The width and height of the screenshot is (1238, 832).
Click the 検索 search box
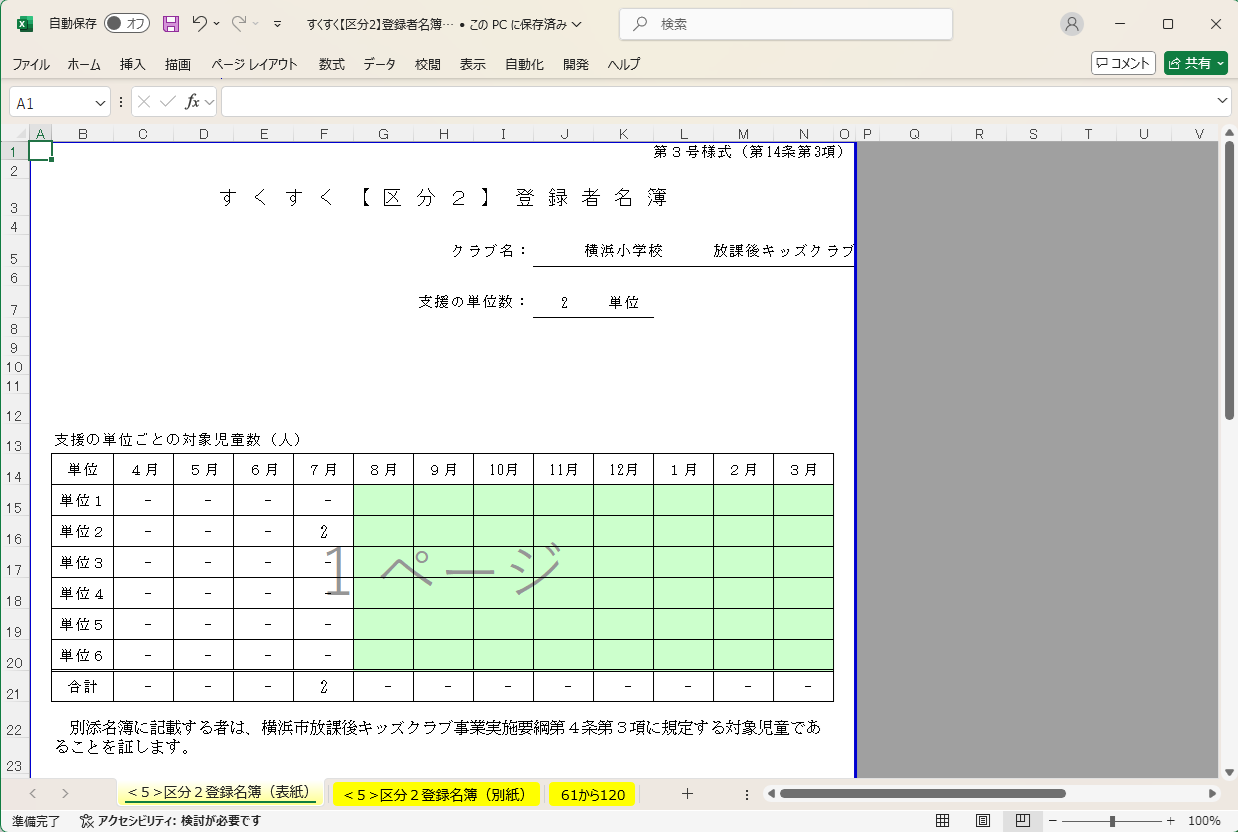point(785,24)
